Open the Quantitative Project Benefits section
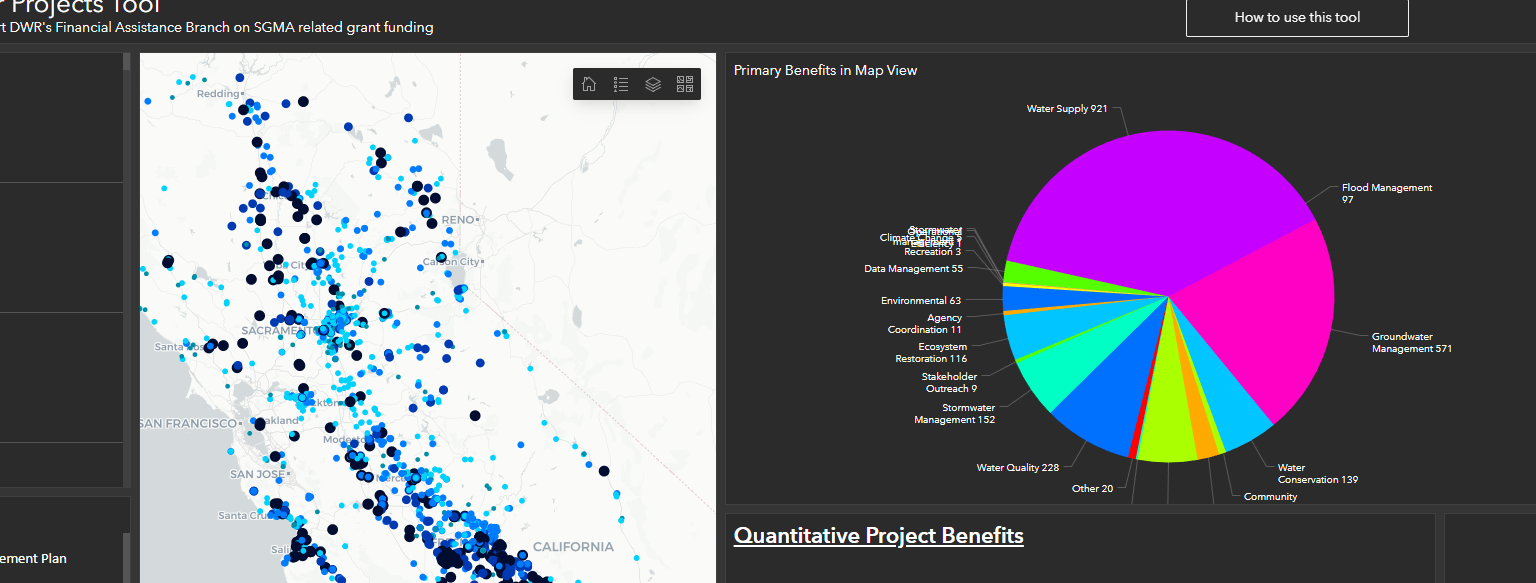 (878, 535)
